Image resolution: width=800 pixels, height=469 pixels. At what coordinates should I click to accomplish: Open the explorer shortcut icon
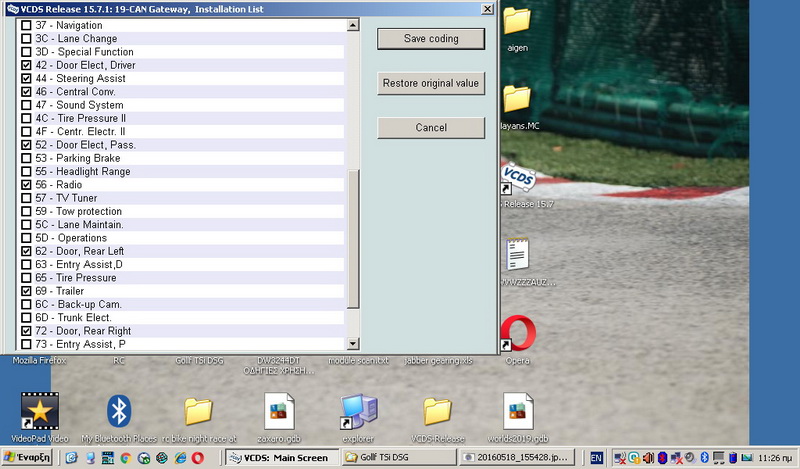coord(359,411)
